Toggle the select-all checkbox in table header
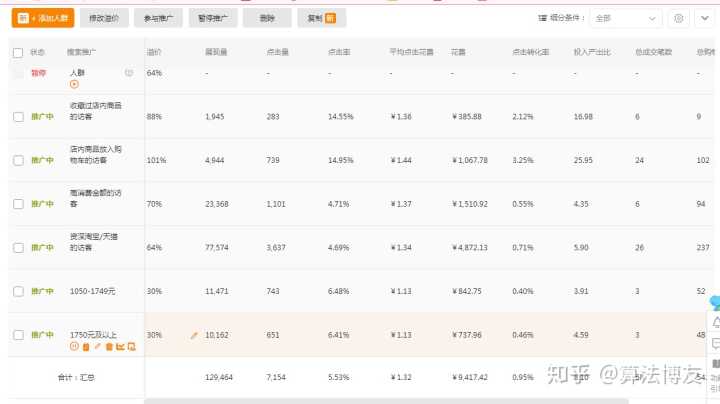The width and height of the screenshot is (720, 404). (x=18, y=52)
